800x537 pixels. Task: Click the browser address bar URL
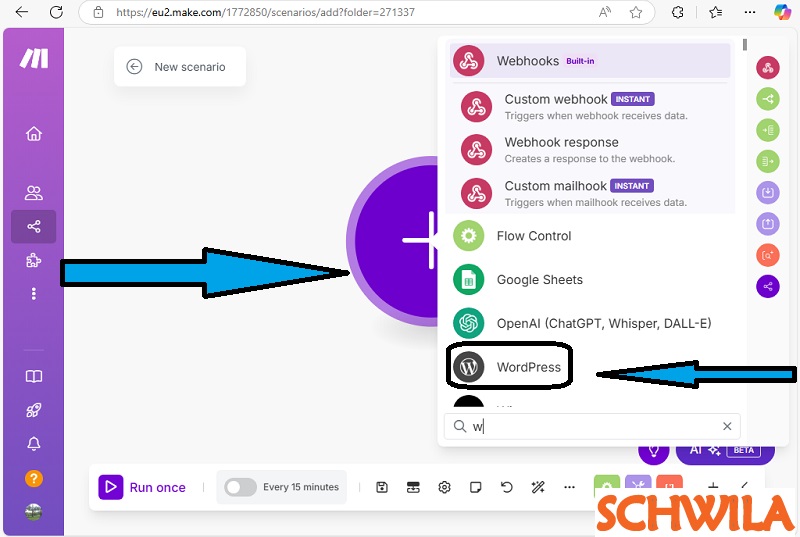pos(265,12)
